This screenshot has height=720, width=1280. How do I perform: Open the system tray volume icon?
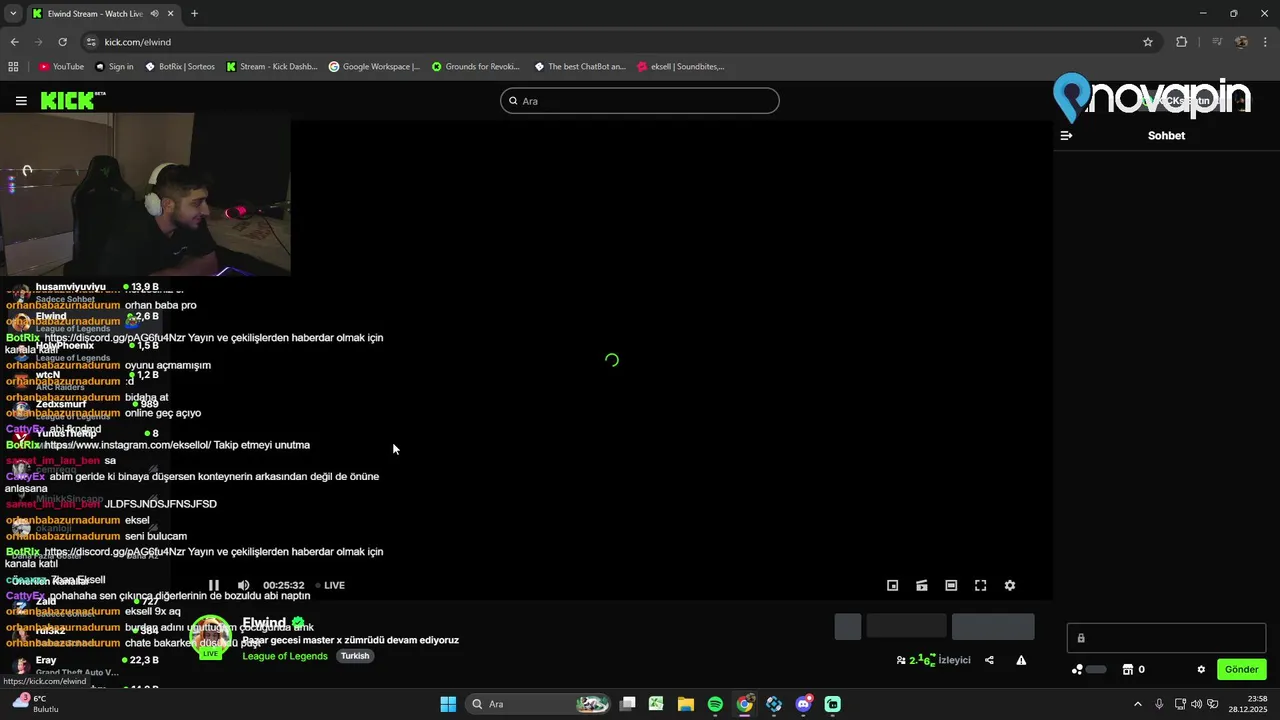pyautogui.click(x=1196, y=704)
